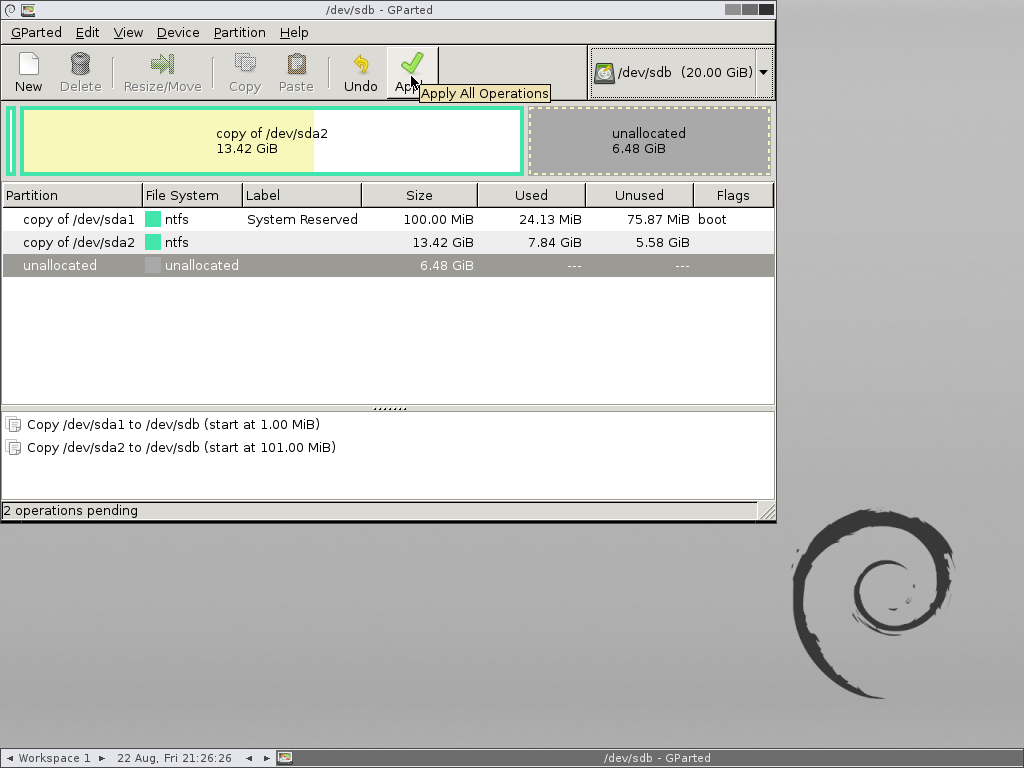This screenshot has width=1024, height=768.
Task: Select the copy of /dev/sda2 partition row
Action: tap(388, 242)
